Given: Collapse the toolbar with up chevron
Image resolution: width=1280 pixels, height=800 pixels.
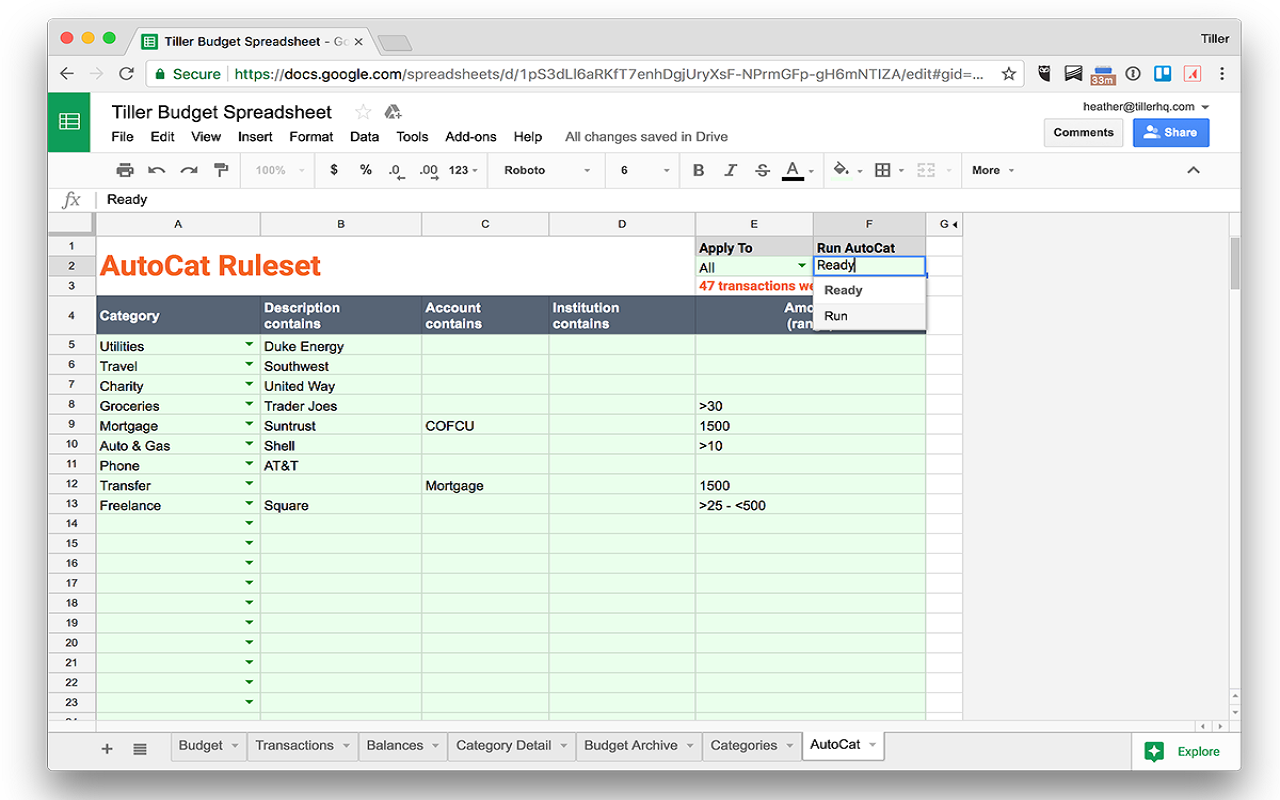Looking at the screenshot, I should point(1193,170).
